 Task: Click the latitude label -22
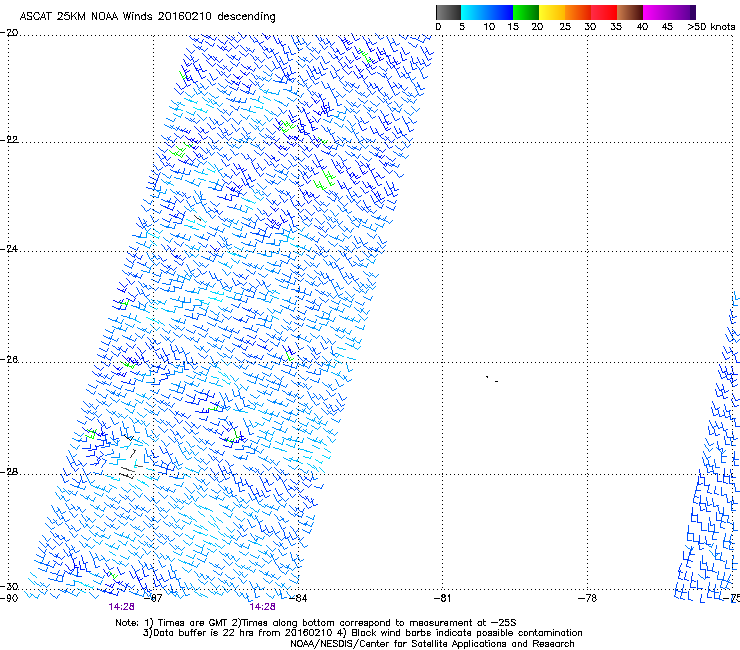point(9,140)
